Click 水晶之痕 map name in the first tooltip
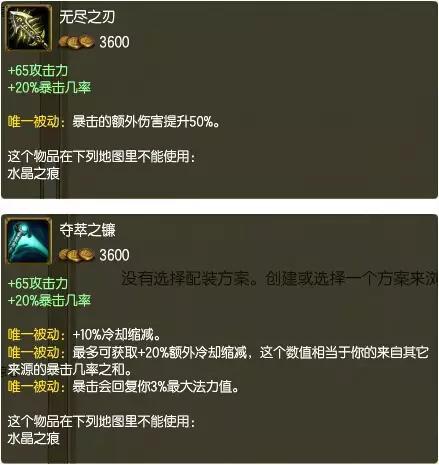The height and width of the screenshot is (465, 439). coord(33,174)
